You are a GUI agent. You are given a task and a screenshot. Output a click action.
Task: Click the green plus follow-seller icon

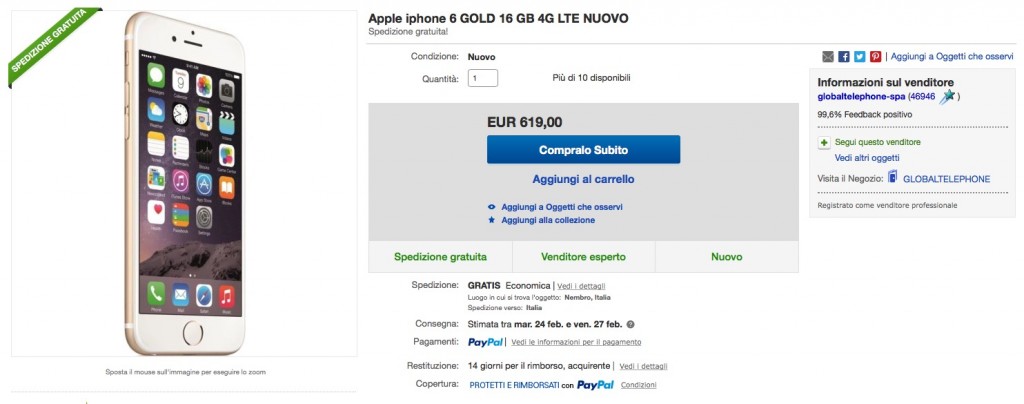tap(824, 142)
